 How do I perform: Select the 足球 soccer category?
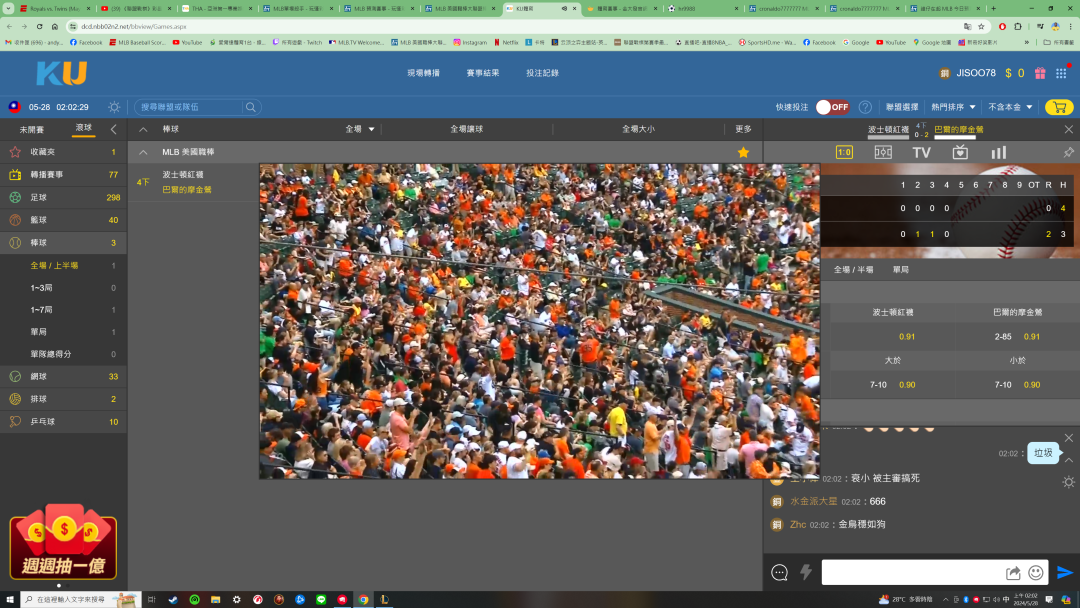(63, 198)
